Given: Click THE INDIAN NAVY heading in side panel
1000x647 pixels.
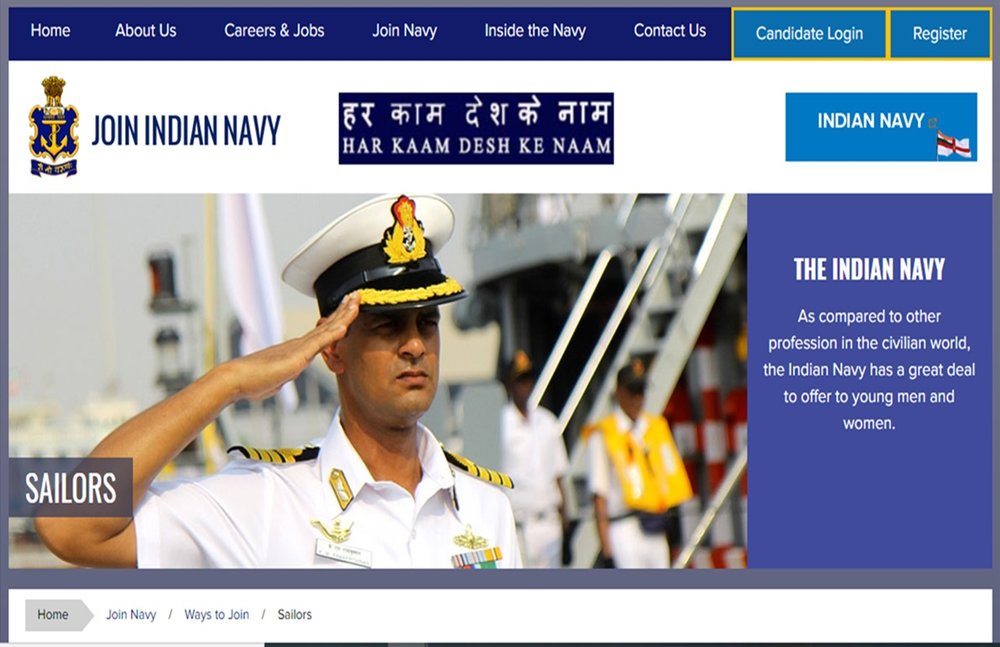Looking at the screenshot, I should point(869,269).
